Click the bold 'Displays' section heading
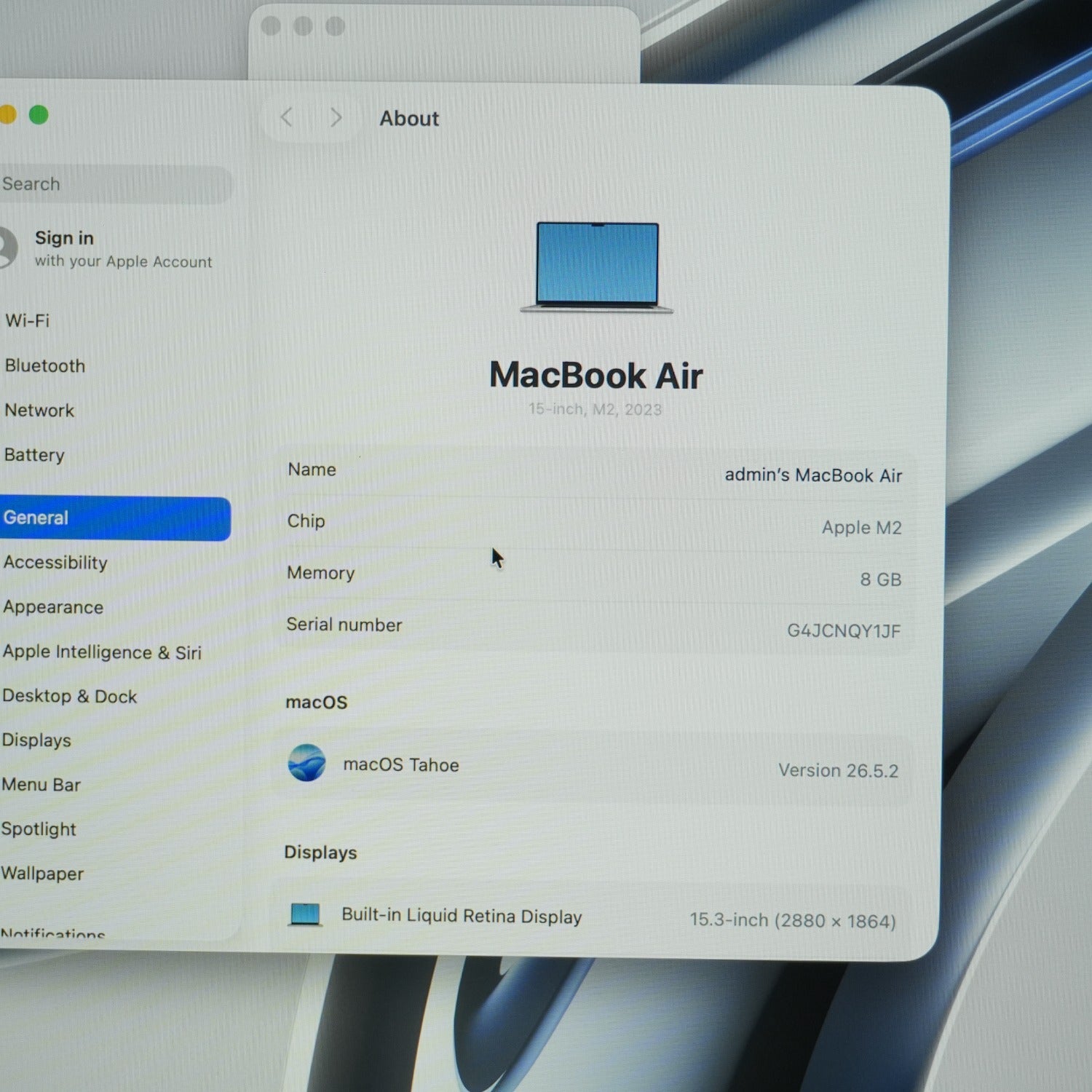The image size is (1092, 1092). click(x=320, y=852)
